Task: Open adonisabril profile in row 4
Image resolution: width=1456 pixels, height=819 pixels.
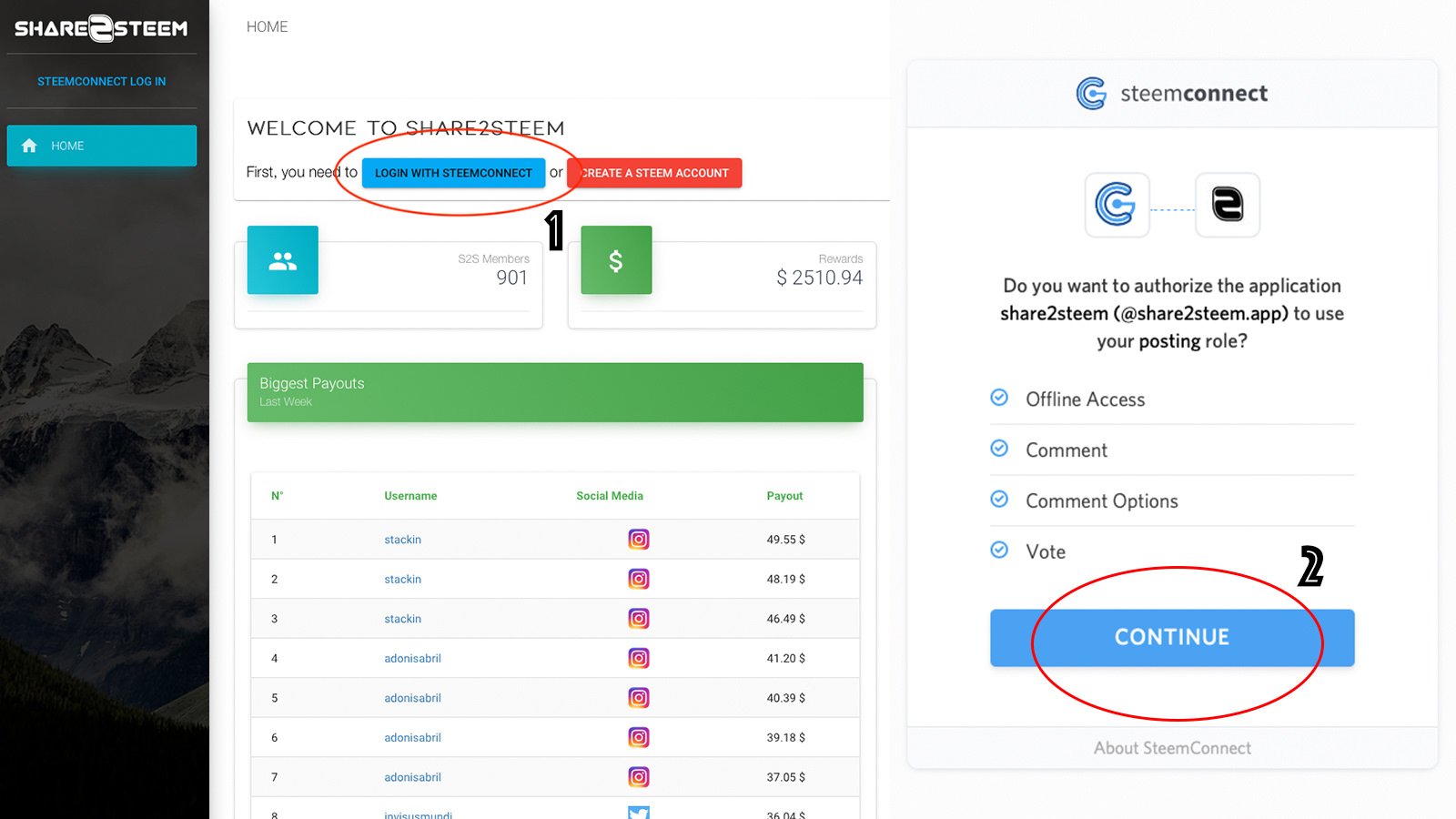Action: tap(412, 658)
